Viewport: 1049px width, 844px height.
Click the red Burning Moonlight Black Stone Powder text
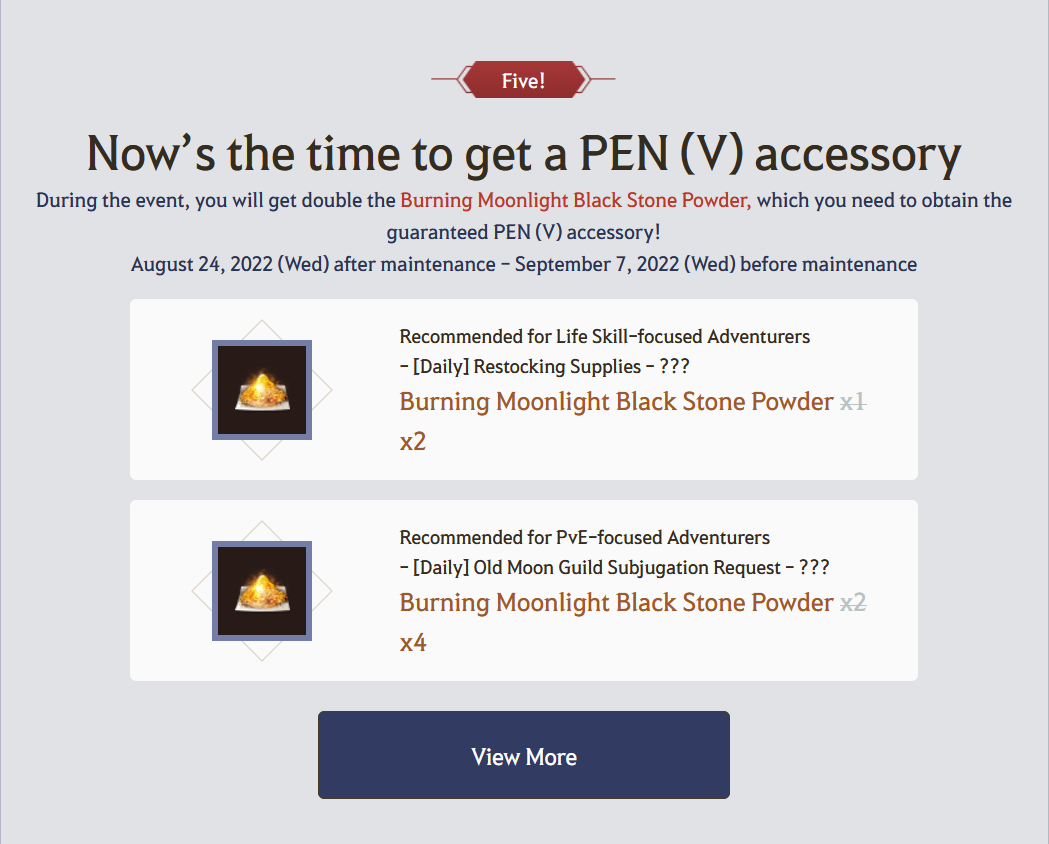(575, 200)
